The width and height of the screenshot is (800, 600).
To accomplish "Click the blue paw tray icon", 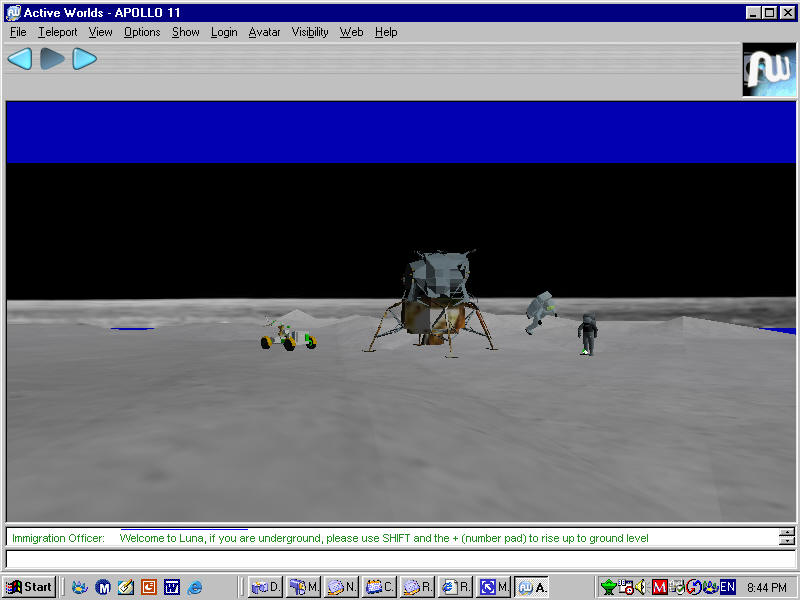I will coord(711,587).
